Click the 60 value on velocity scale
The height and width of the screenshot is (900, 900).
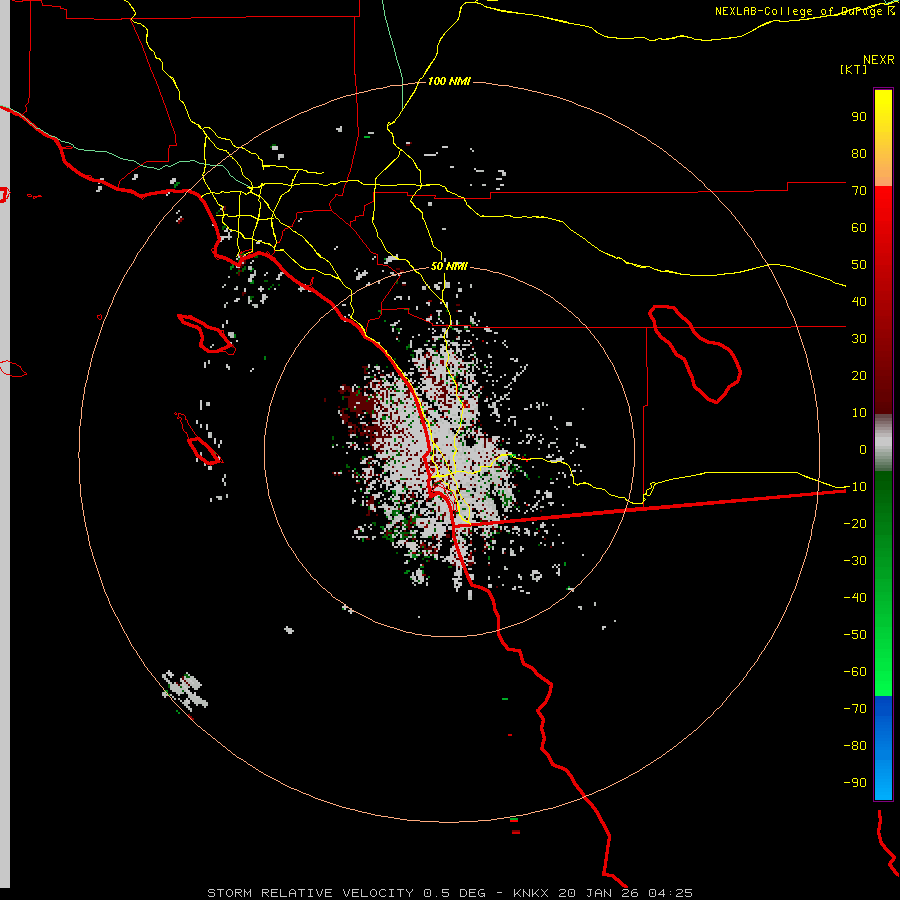click(x=859, y=228)
